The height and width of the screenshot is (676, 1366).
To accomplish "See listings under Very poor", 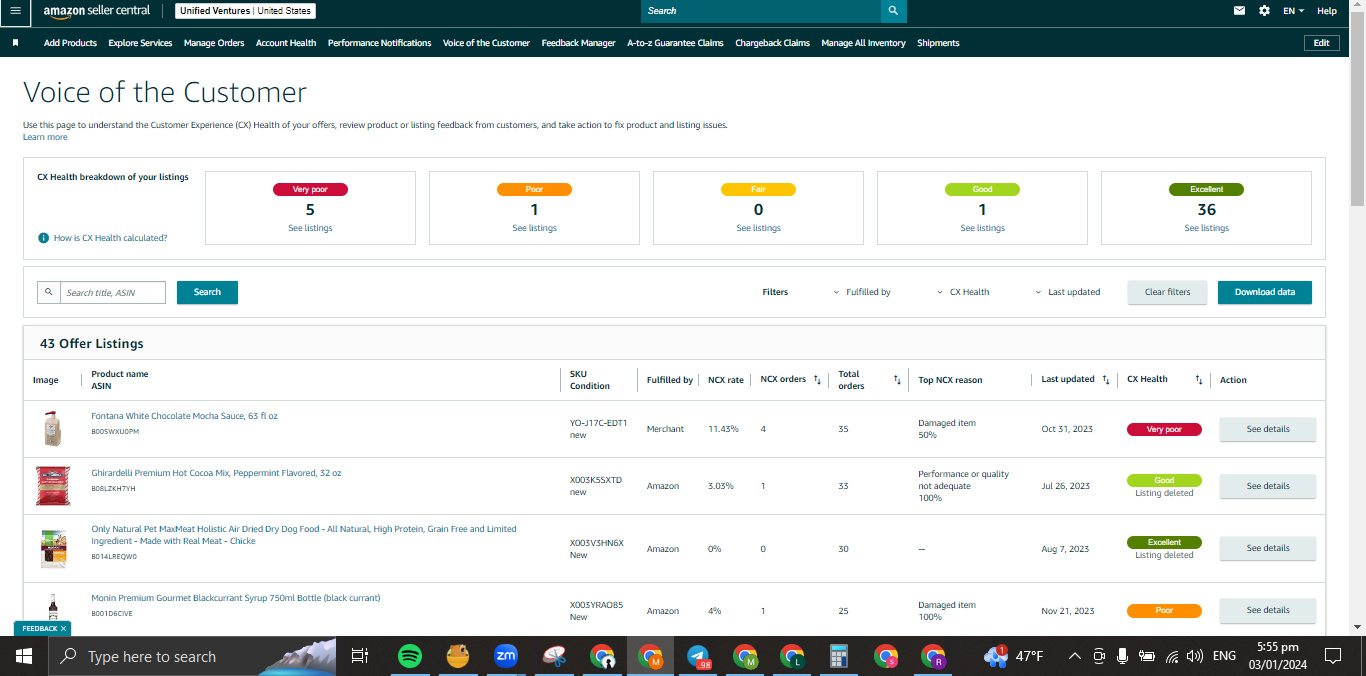I will point(310,228).
